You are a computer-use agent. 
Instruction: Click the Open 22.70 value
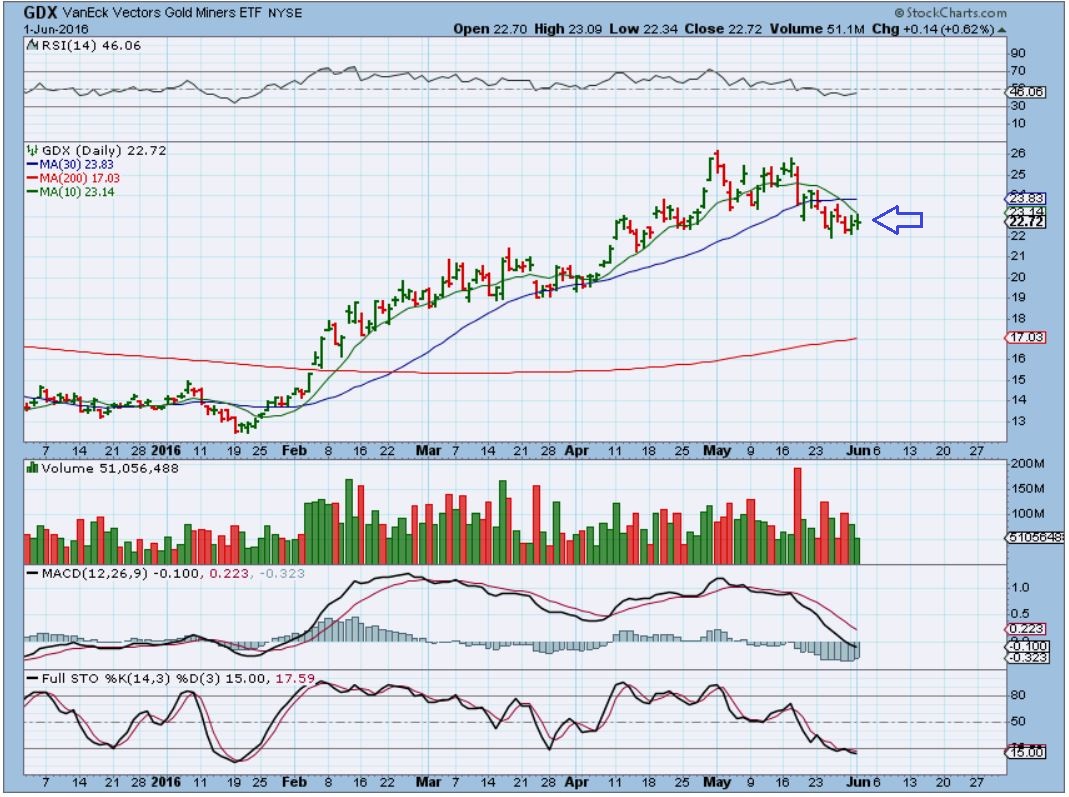[492, 29]
